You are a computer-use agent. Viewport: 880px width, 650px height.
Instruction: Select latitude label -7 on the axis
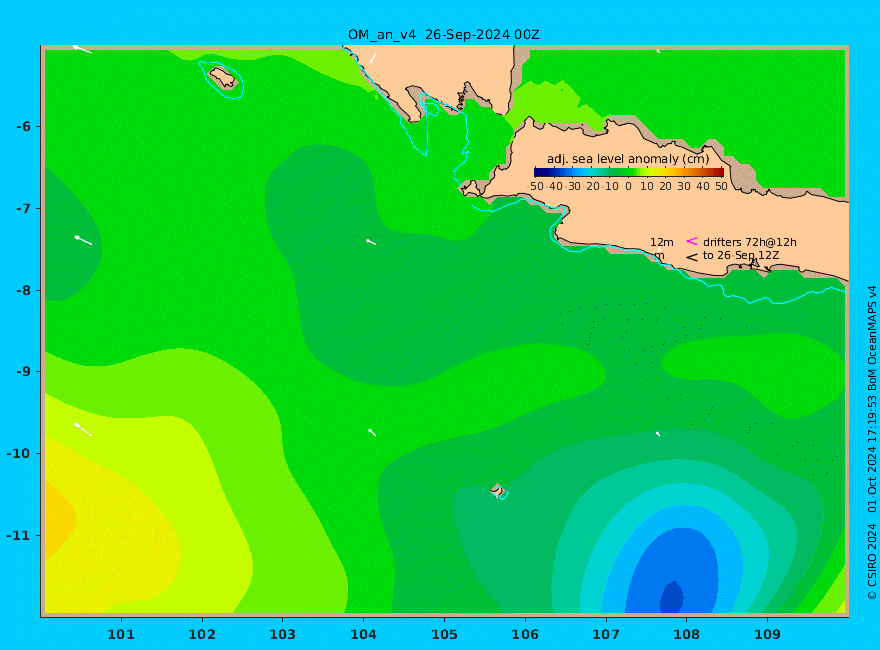point(23,208)
